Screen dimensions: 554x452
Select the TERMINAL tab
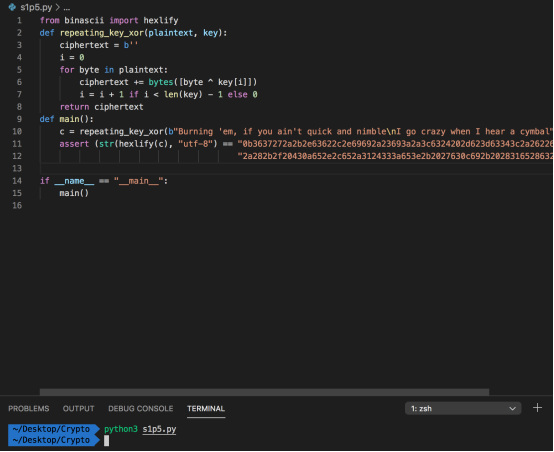pos(206,409)
